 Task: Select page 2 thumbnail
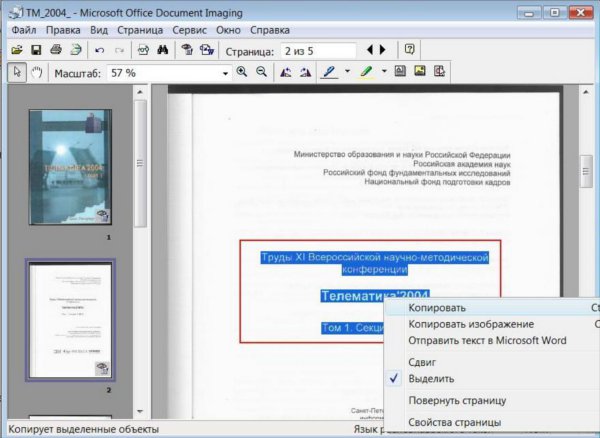[x=70, y=320]
